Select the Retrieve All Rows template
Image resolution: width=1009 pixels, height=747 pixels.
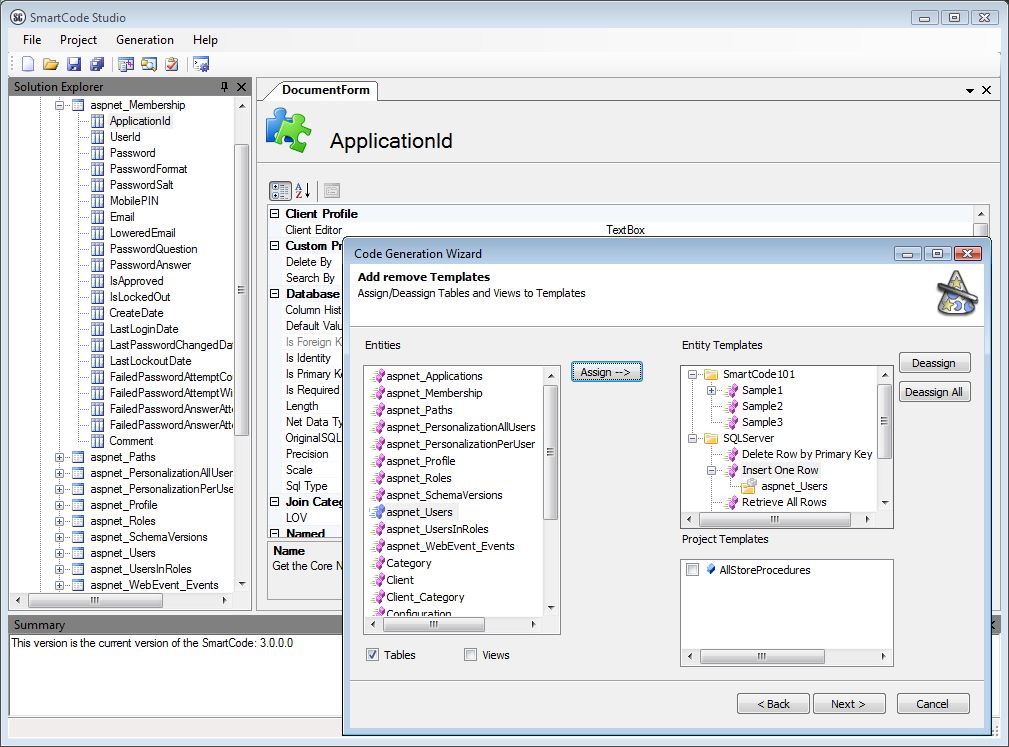(784, 503)
